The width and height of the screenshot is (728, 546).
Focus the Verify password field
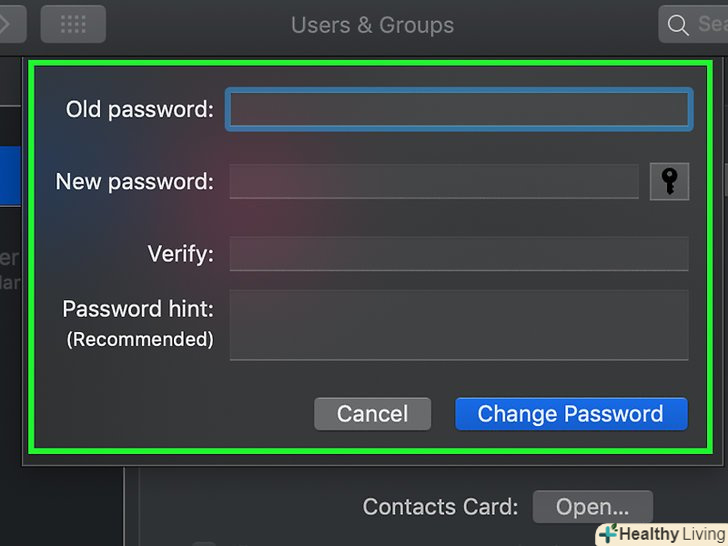click(459, 253)
